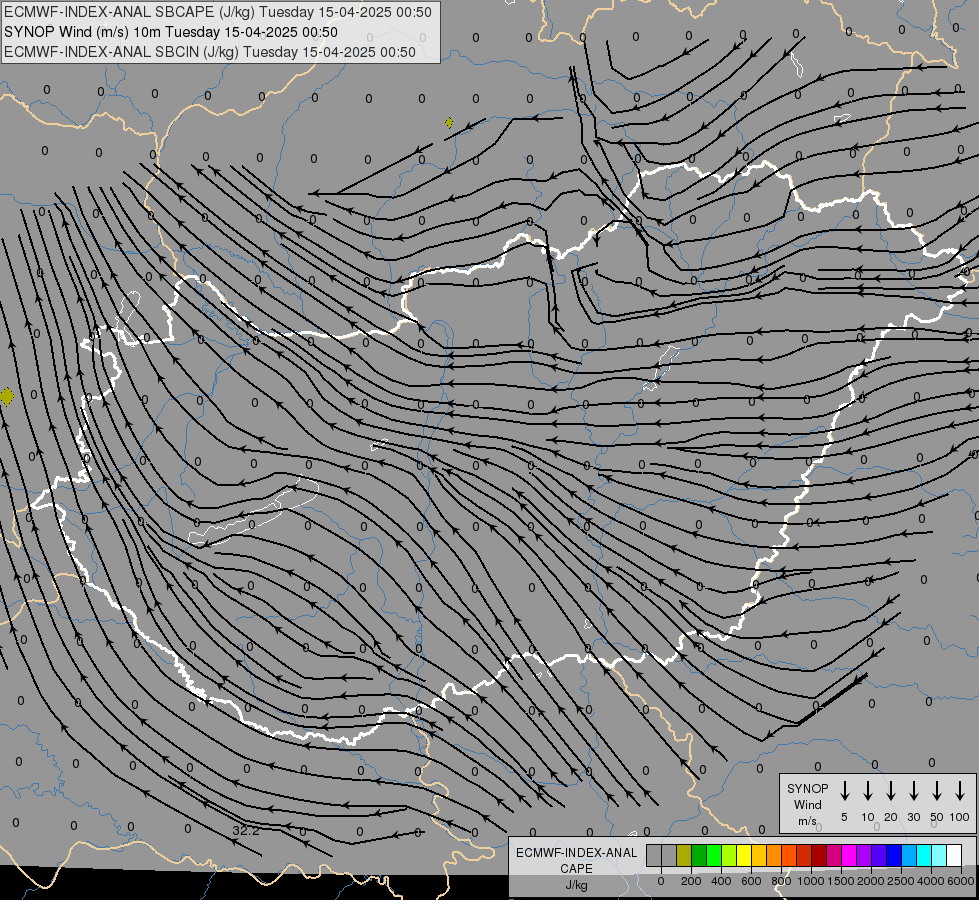
Task: Click the 5 m/s wind arrow in legend
Action: tap(844, 791)
